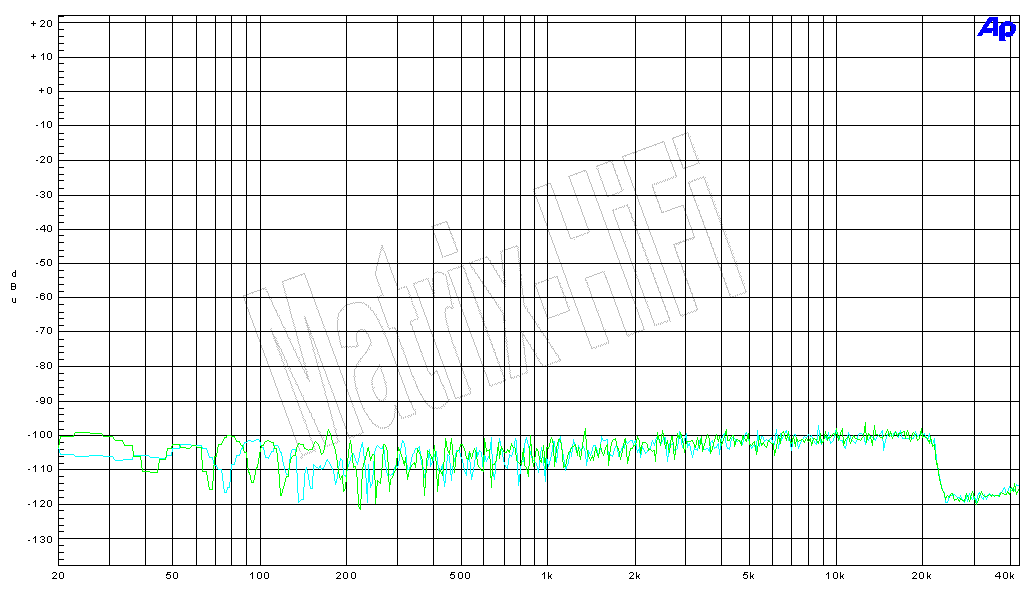Click the green trace start near 20 Hz
Viewport: 1033px width, 599px height.
(62, 436)
